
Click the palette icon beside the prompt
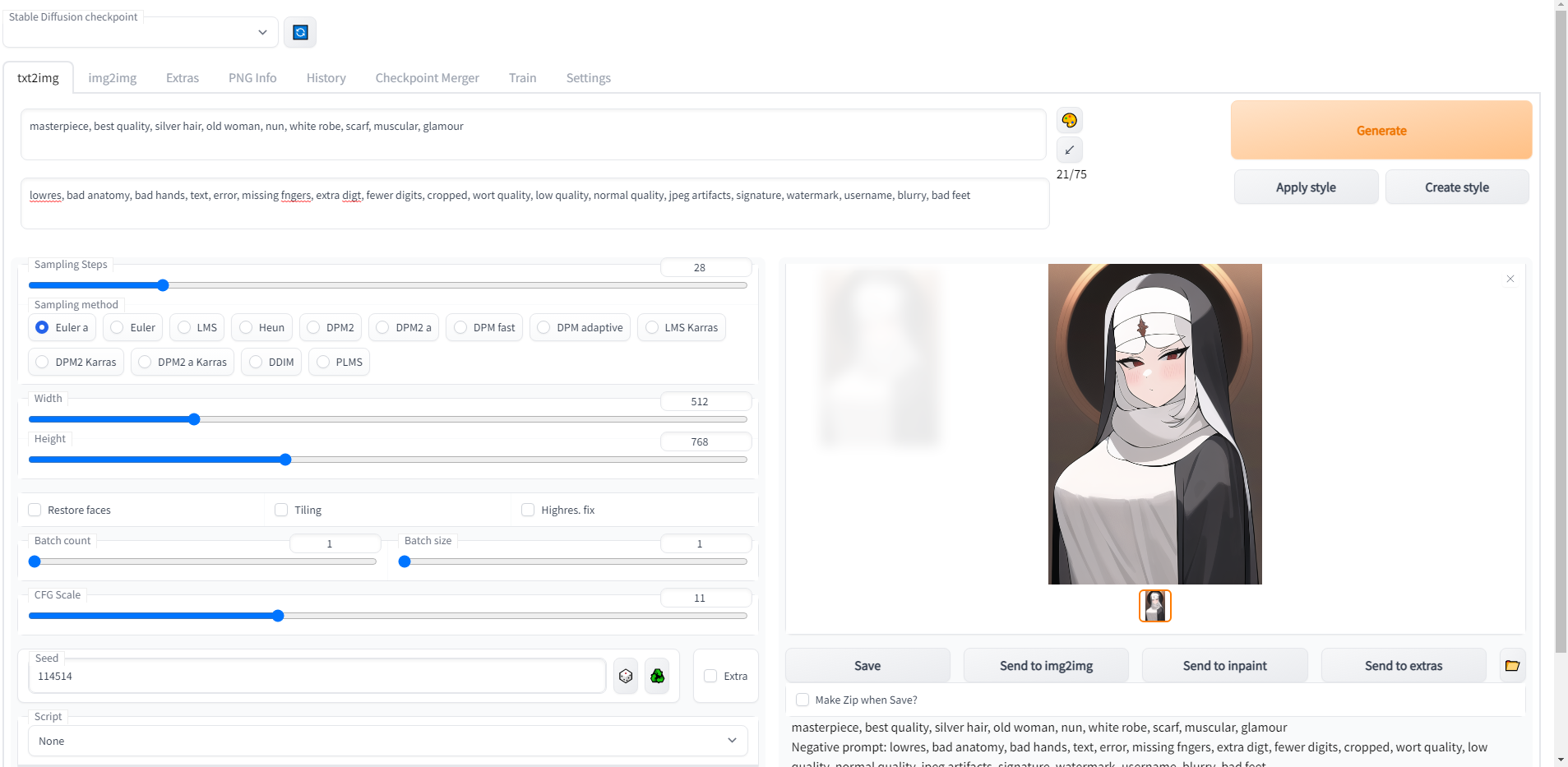pyautogui.click(x=1069, y=121)
